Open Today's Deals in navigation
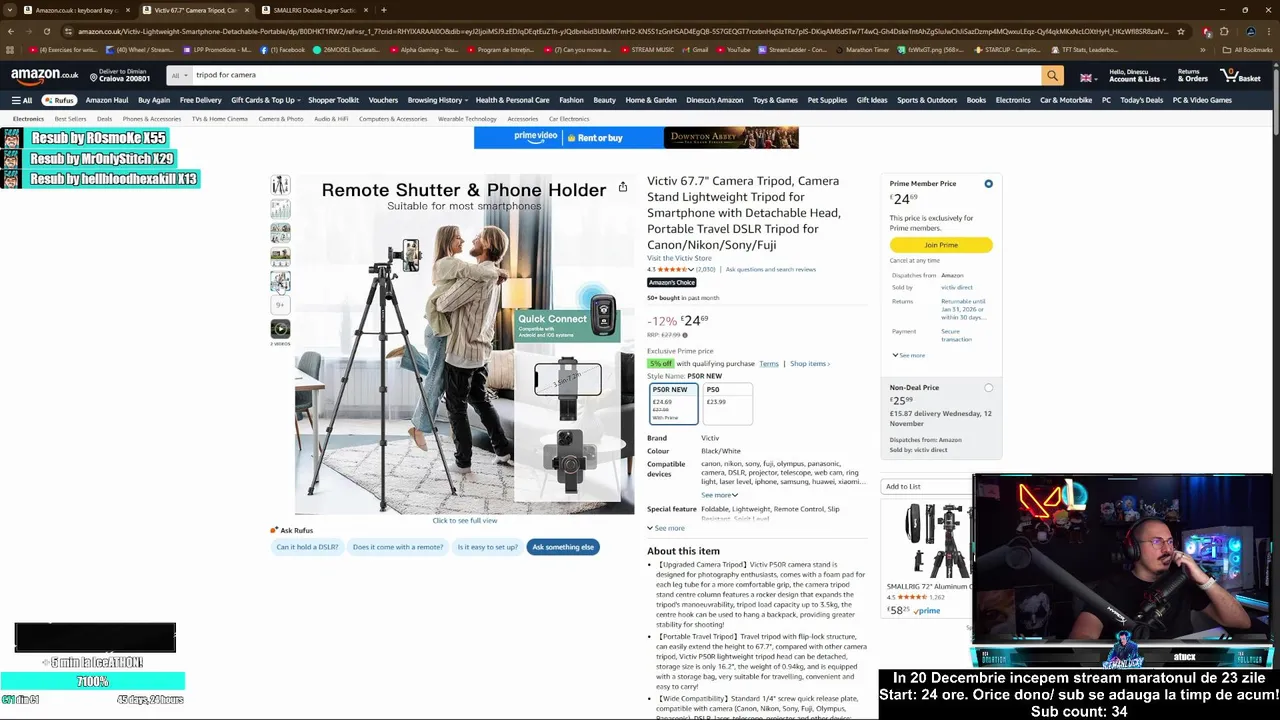This screenshot has height=720, width=1280. coord(1141,100)
